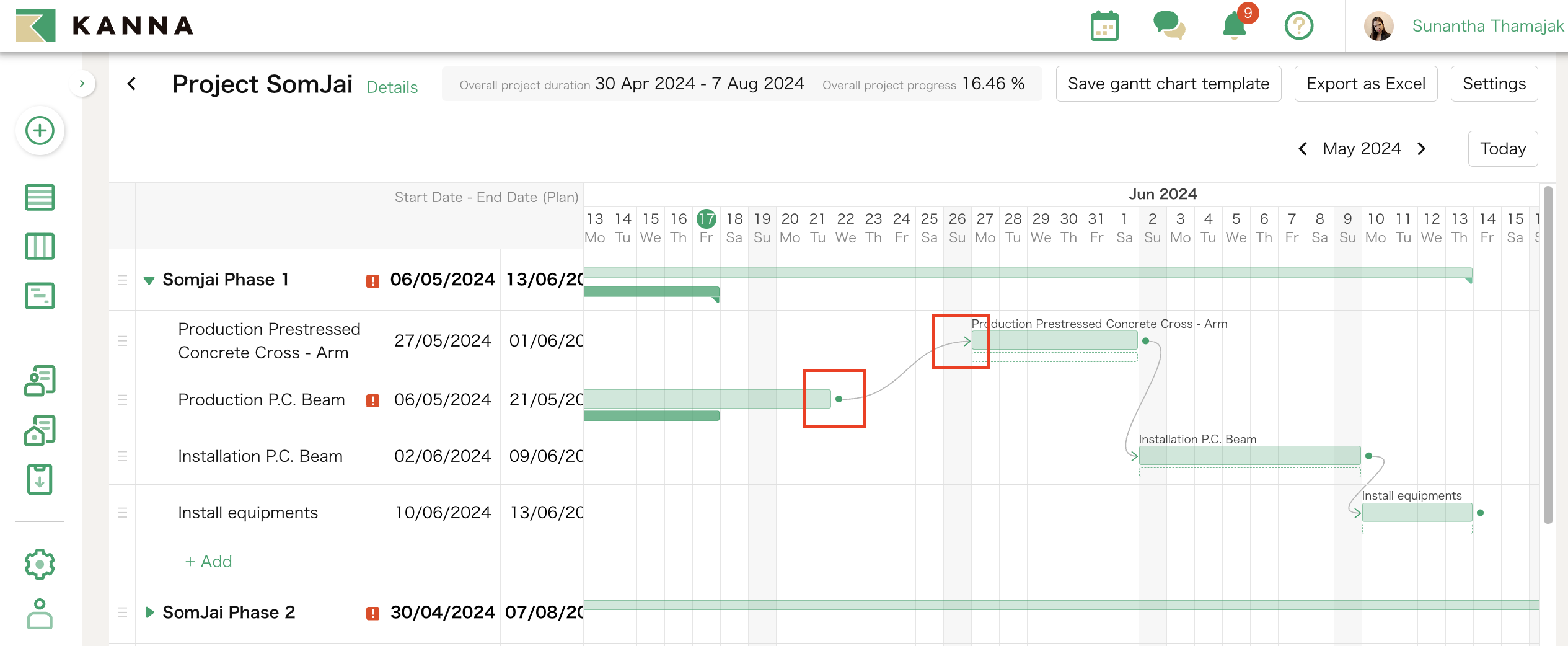Click Save gantt chart template

[1168, 83]
